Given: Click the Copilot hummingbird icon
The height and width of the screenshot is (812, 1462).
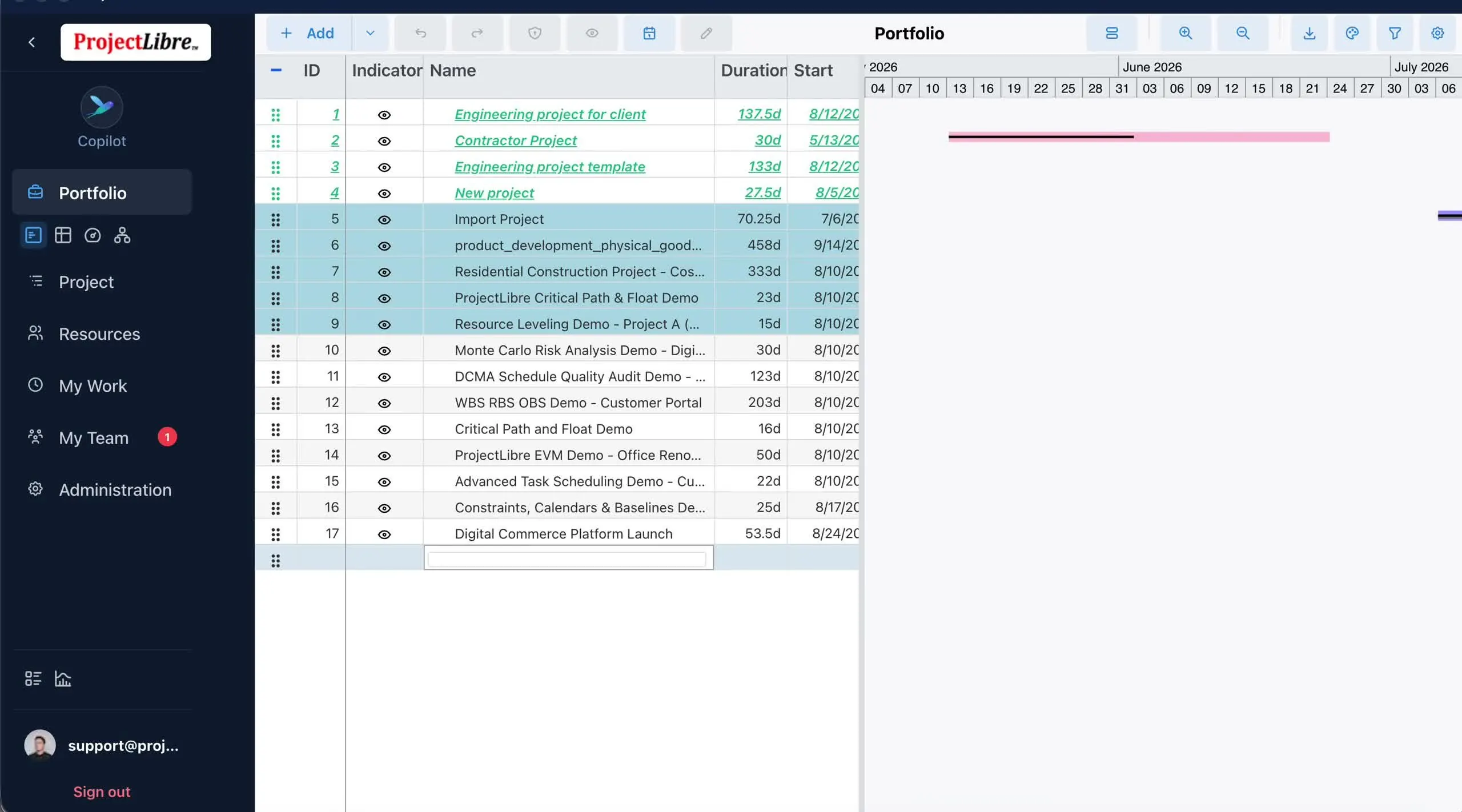Looking at the screenshot, I should point(102,107).
